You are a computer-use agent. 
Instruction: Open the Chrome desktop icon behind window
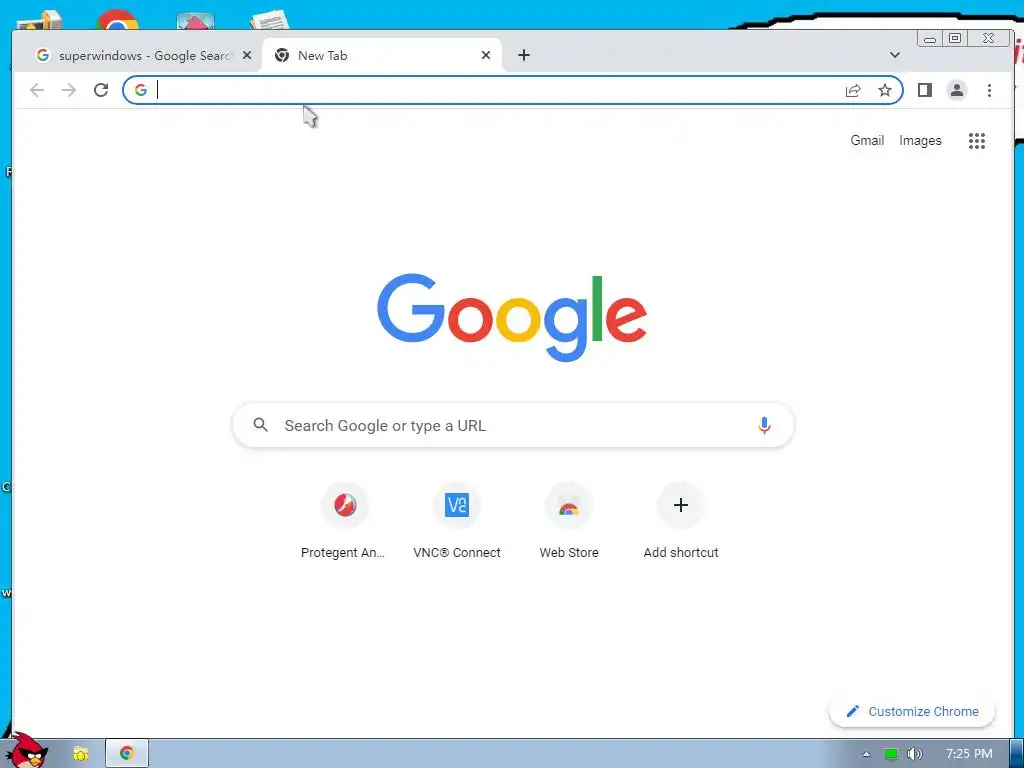click(x=117, y=20)
